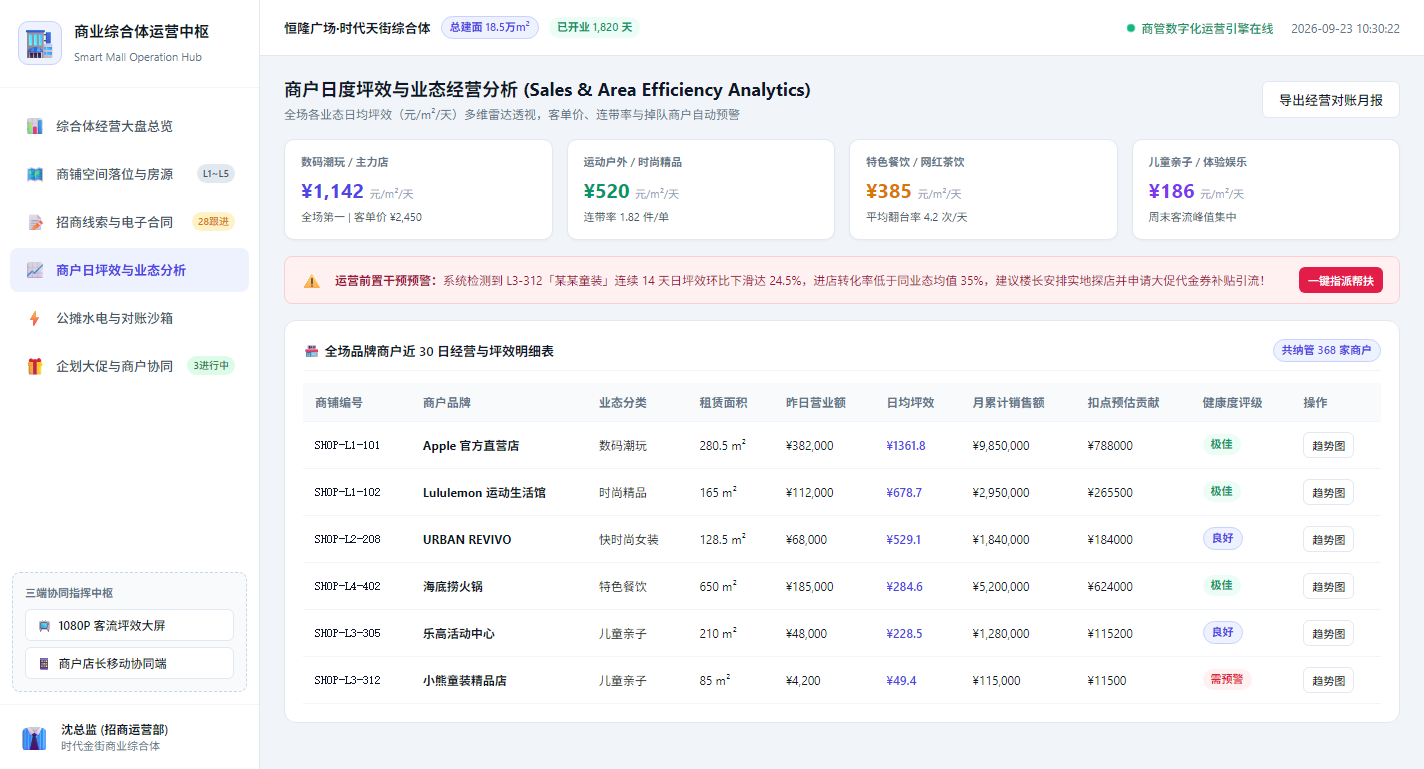Image resolution: width=1424 pixels, height=769 pixels.
Task: Click 扣点预估贡献 column header
Action: (1124, 402)
